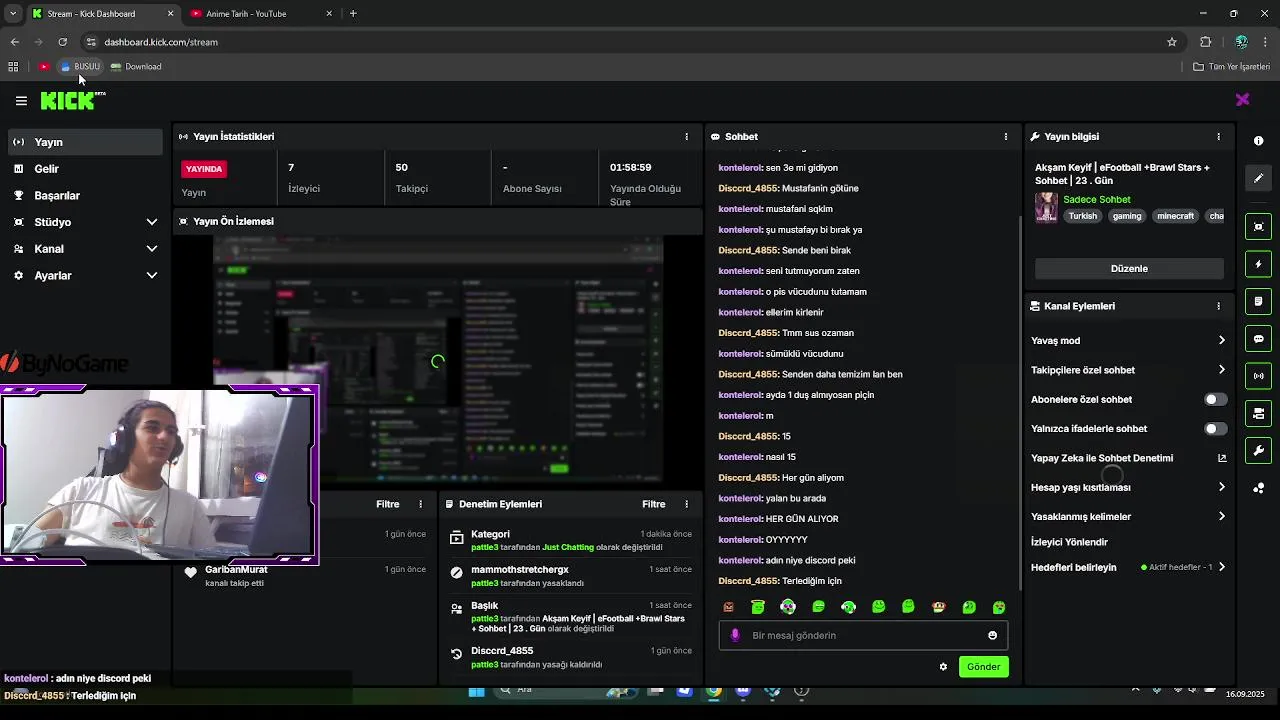Click the address bar URL
Image resolution: width=1280 pixels, height=720 pixels.
click(161, 42)
